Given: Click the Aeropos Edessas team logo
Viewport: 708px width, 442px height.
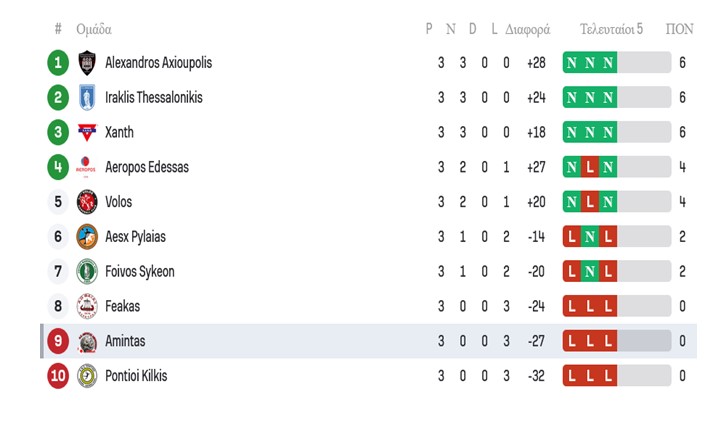Looking at the screenshot, I should click(87, 167).
